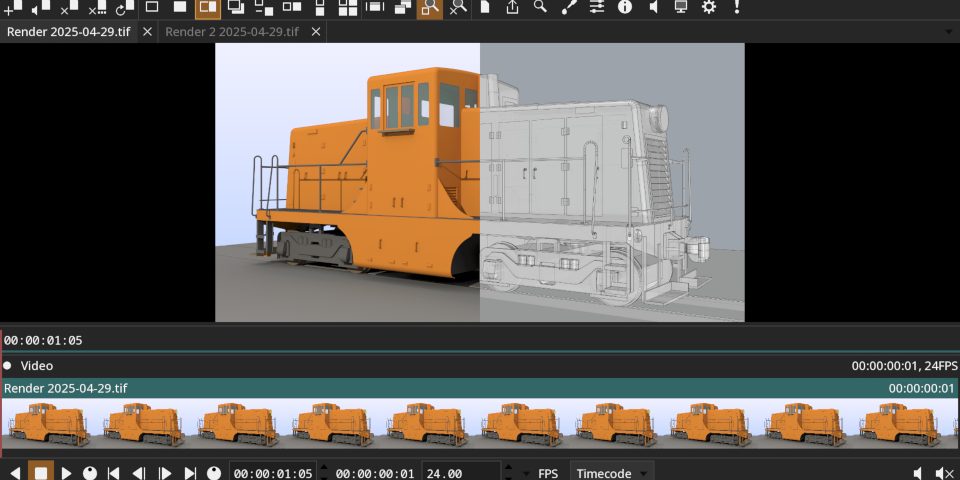The image size is (960, 480).
Task: Open the color controls sliders icon
Action: (597, 8)
